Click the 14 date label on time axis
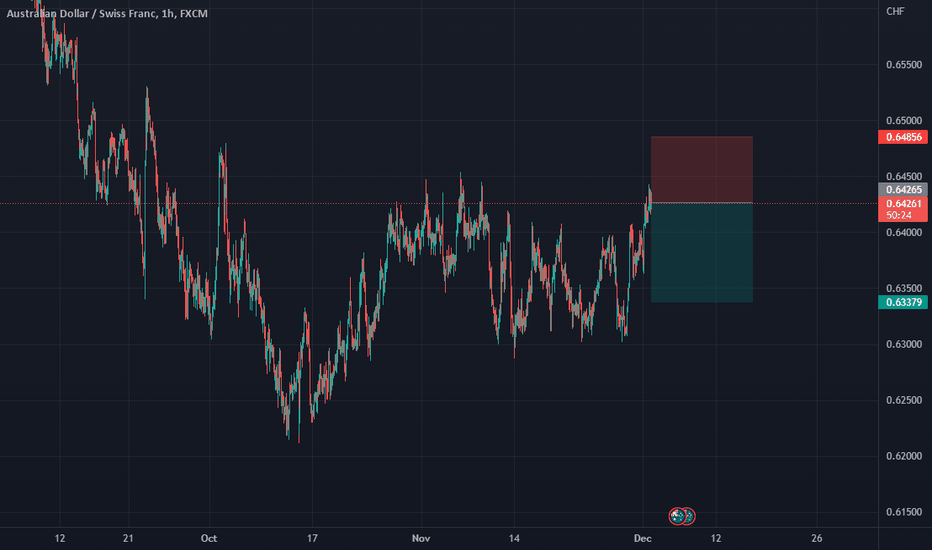Viewport: 932px width, 550px height. click(x=514, y=538)
